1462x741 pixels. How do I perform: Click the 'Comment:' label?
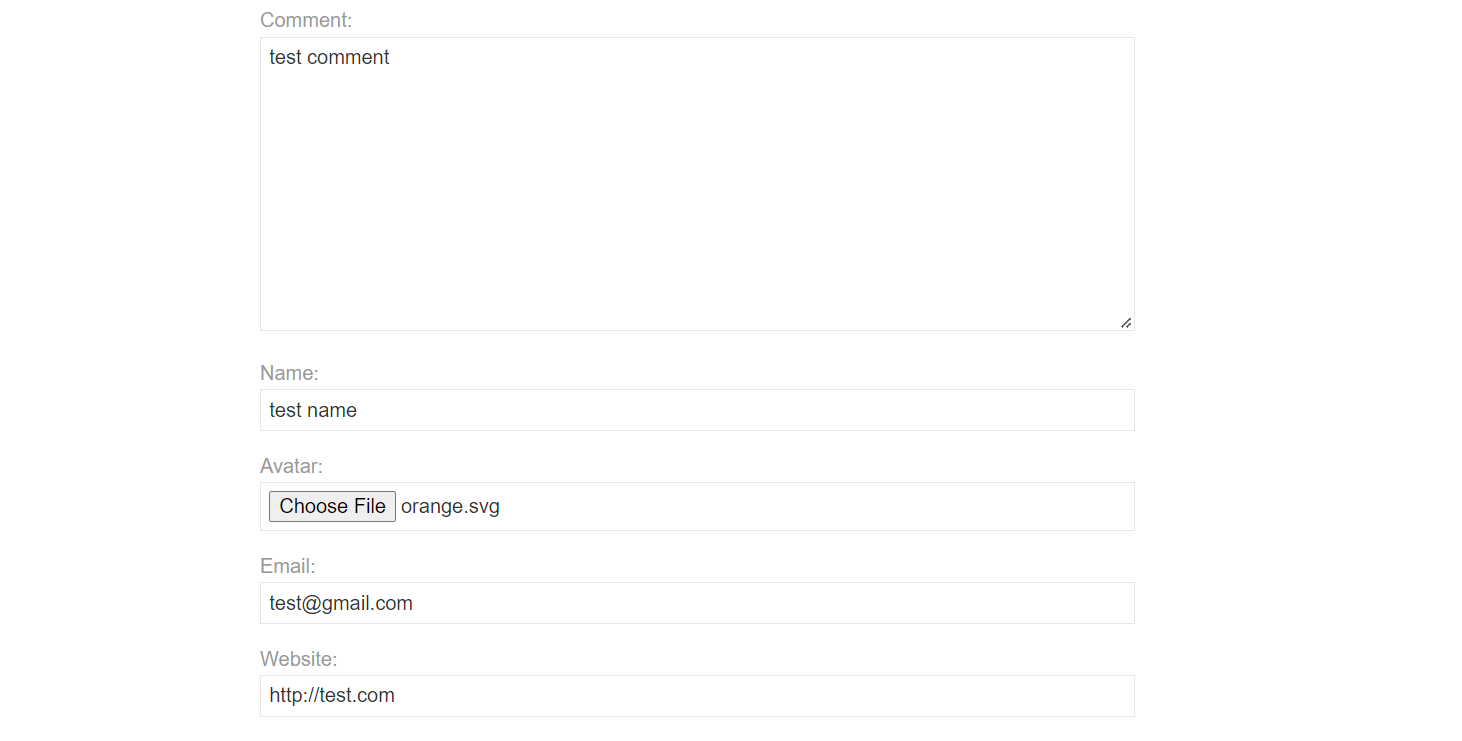pos(306,20)
